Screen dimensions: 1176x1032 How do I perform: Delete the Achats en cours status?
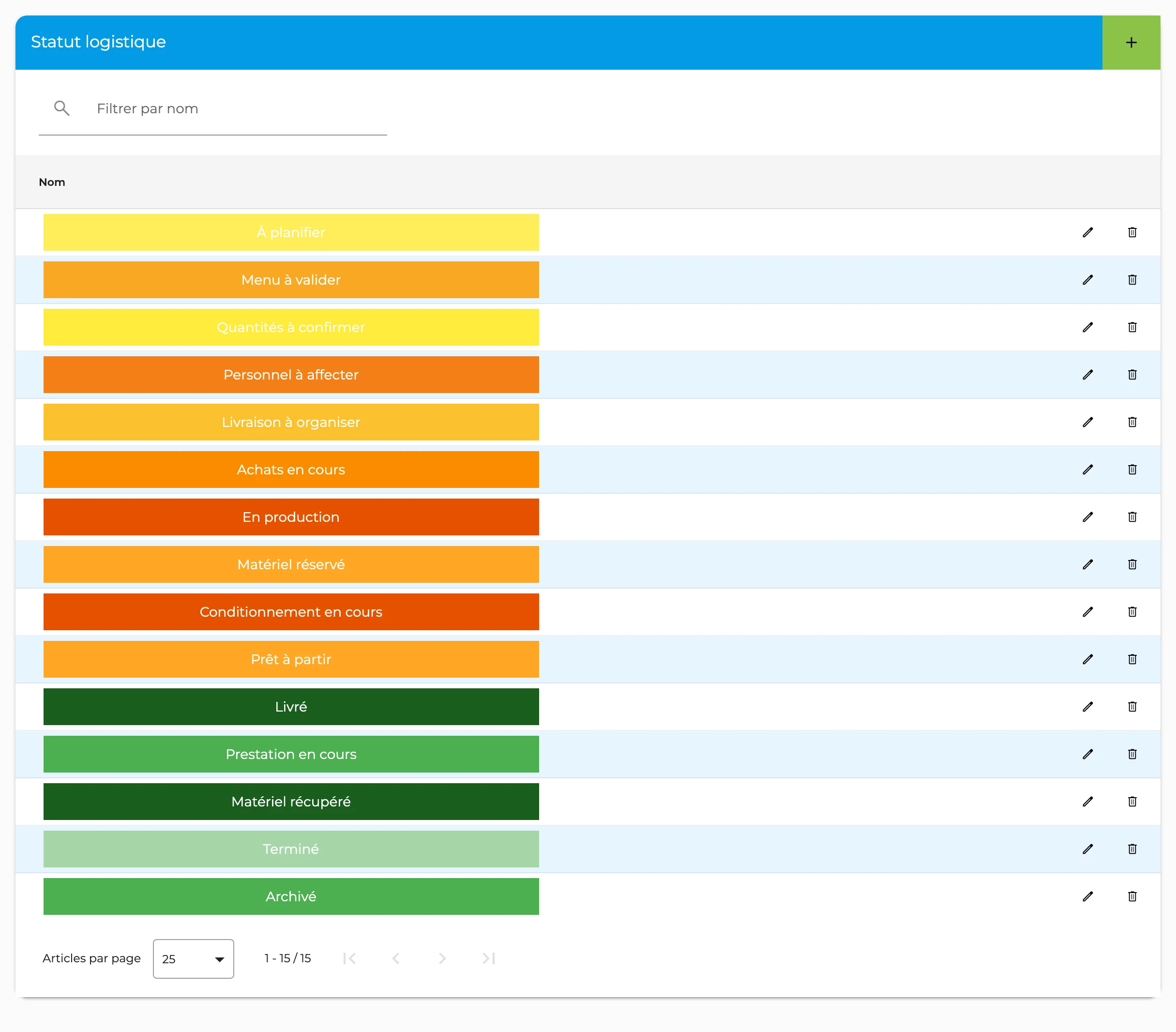[x=1131, y=470]
